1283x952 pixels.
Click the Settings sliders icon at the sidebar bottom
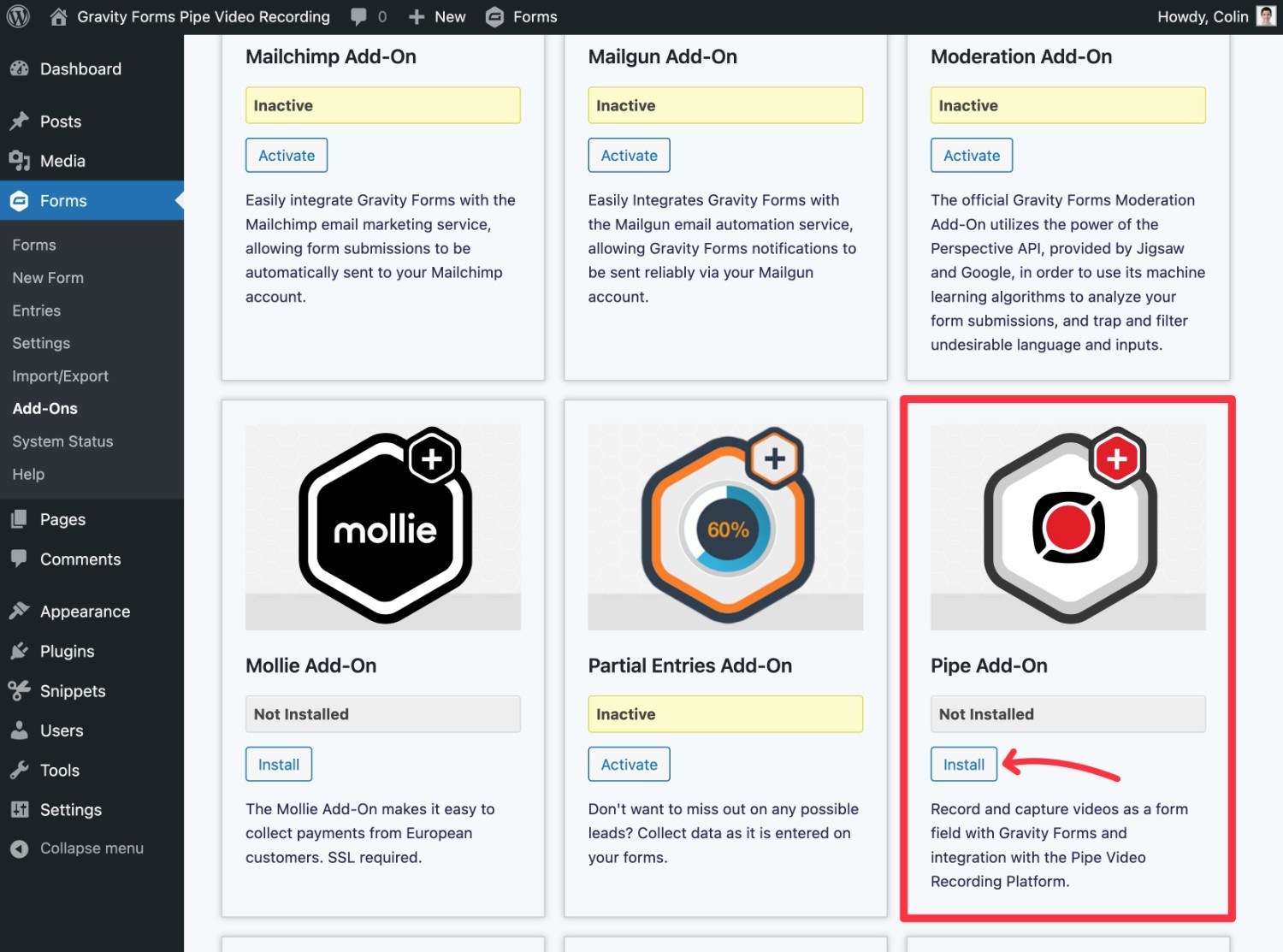pos(20,810)
